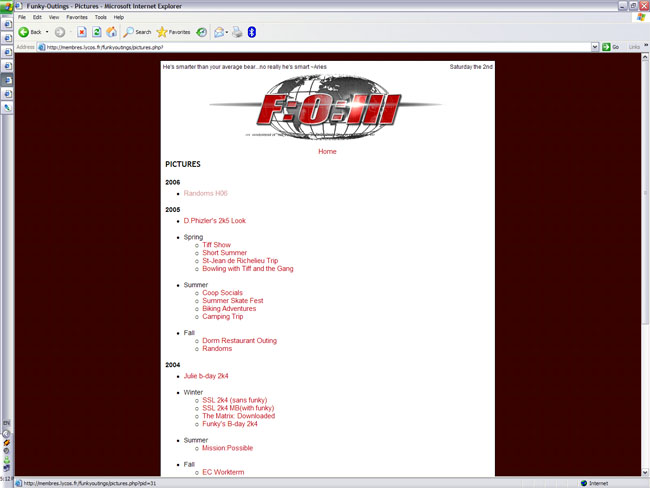Open the address bar URL dropdown

point(594,47)
